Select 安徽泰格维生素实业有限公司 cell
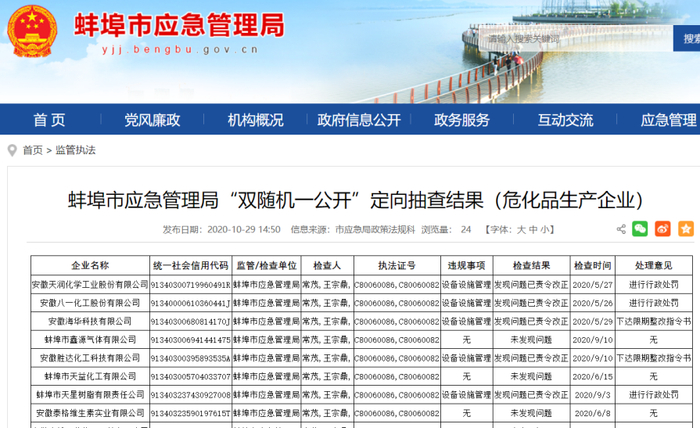This screenshot has height=428, width=700. 90,413
